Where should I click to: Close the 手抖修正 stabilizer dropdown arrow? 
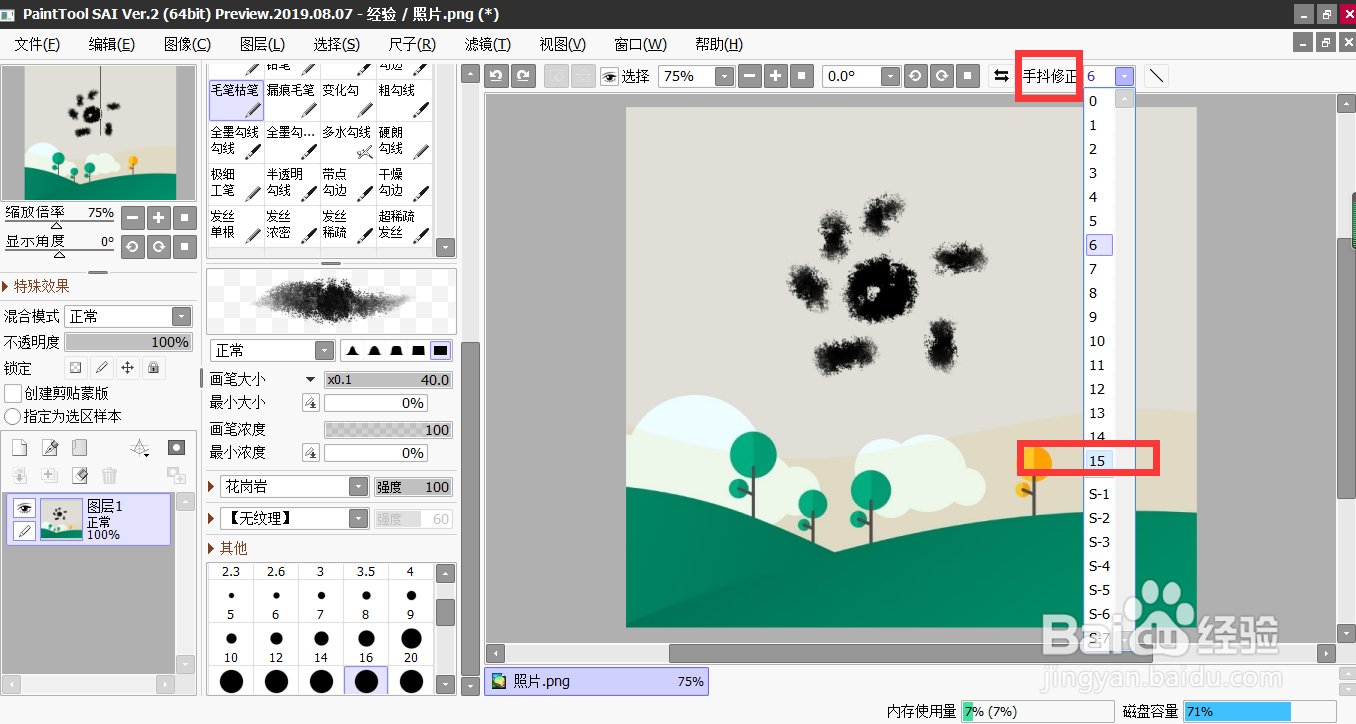pos(1126,76)
